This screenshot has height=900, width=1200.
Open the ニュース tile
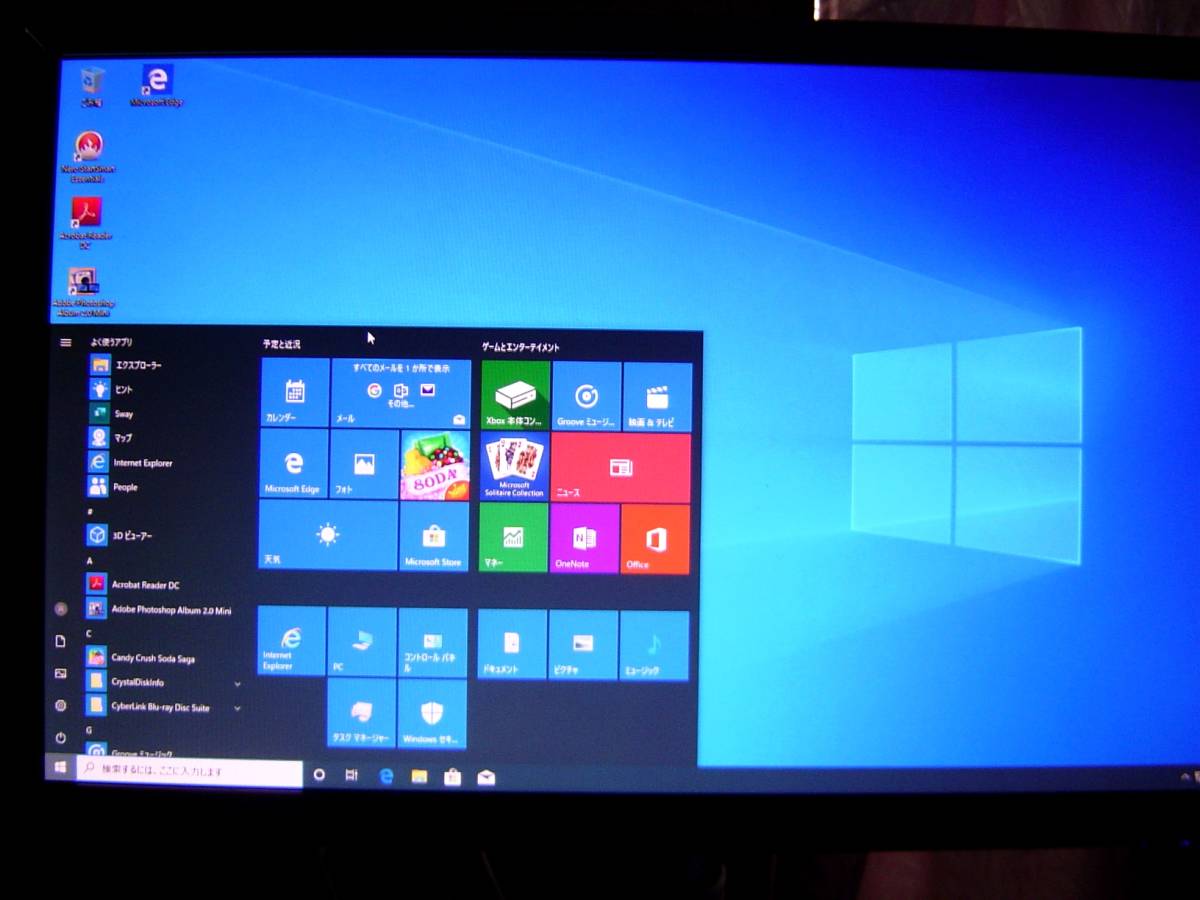(x=621, y=468)
